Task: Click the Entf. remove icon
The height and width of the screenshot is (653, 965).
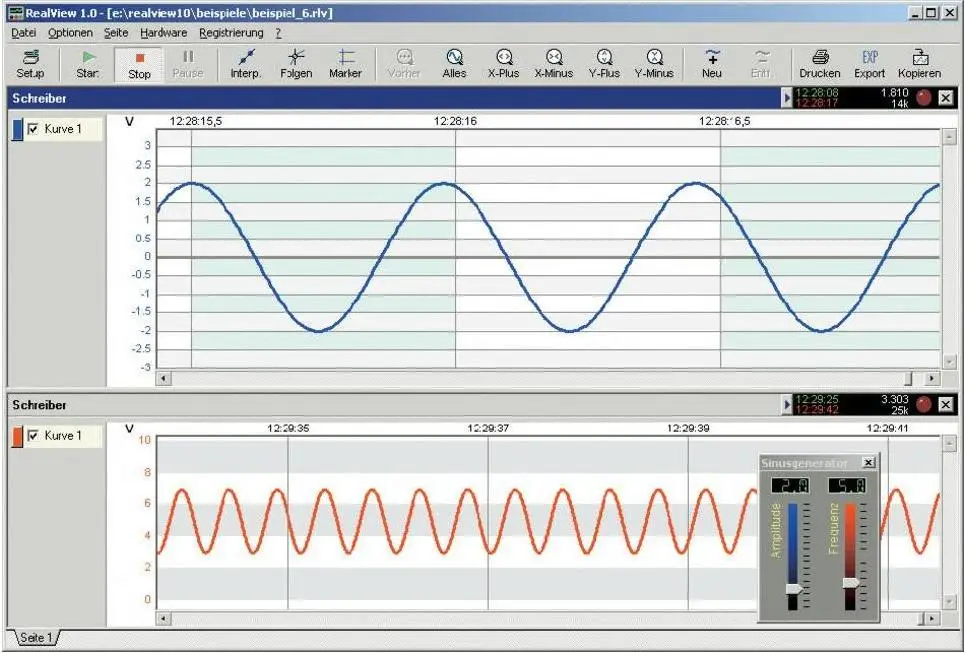Action: (x=762, y=64)
